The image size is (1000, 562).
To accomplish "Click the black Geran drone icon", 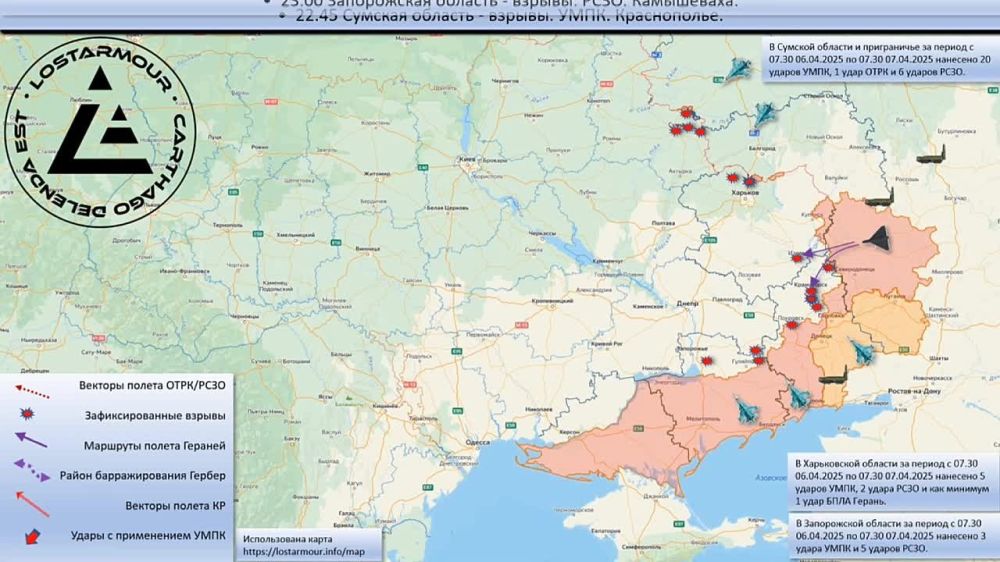I will point(878,238).
